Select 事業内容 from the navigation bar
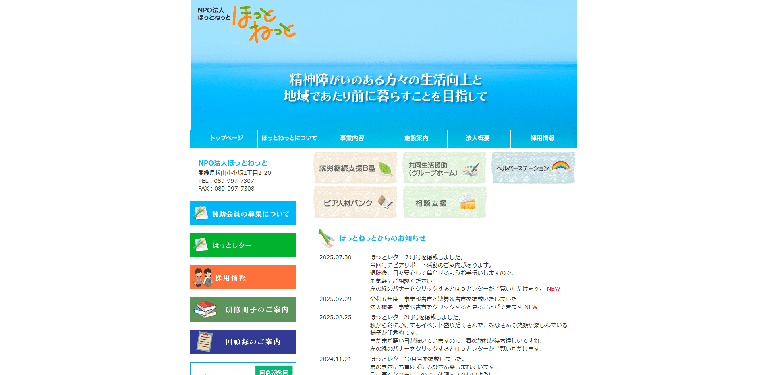This screenshot has height=375, width=767. (x=352, y=138)
